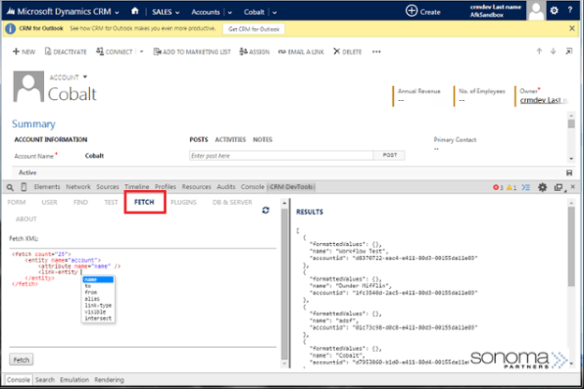Click Get CRM for Outlook button

(x=254, y=29)
